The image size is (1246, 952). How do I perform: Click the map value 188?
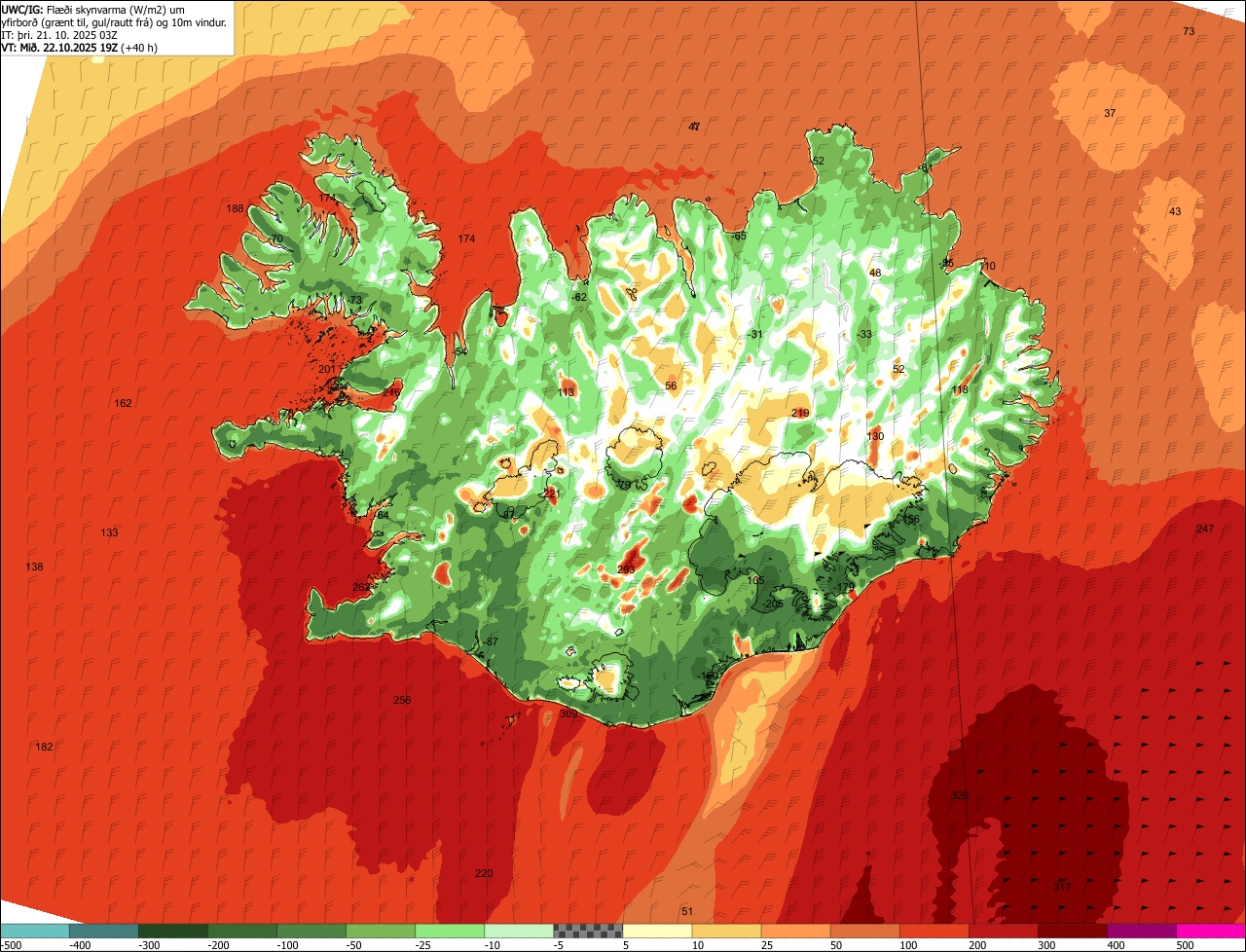pos(235,208)
